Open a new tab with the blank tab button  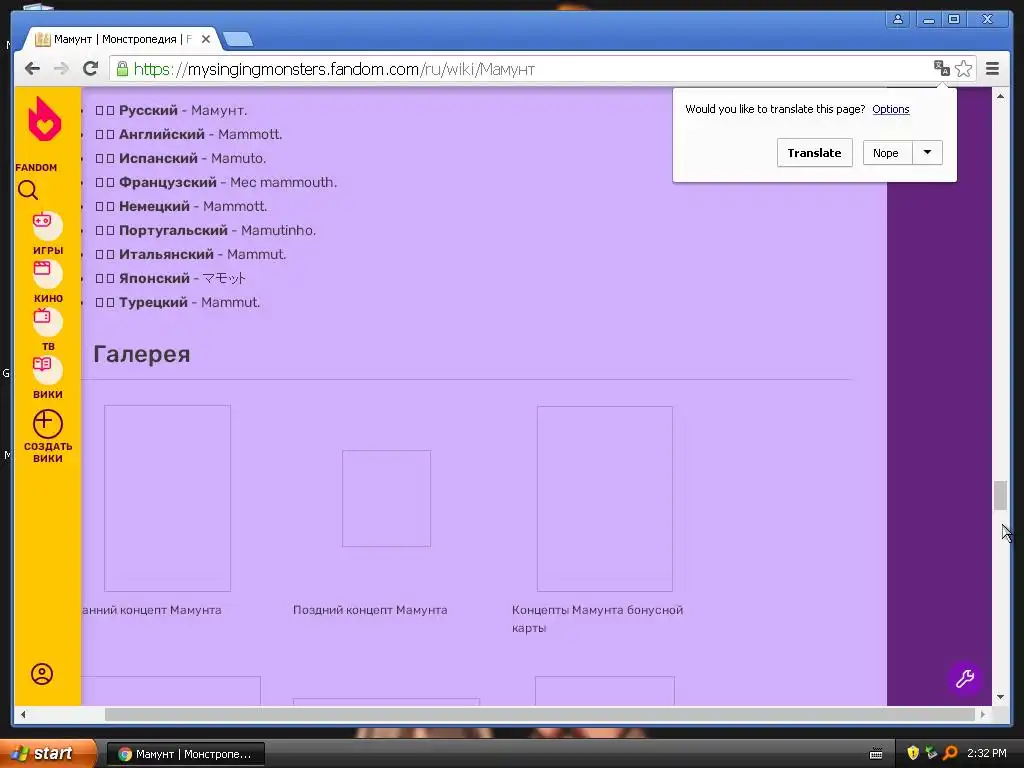pyautogui.click(x=238, y=40)
